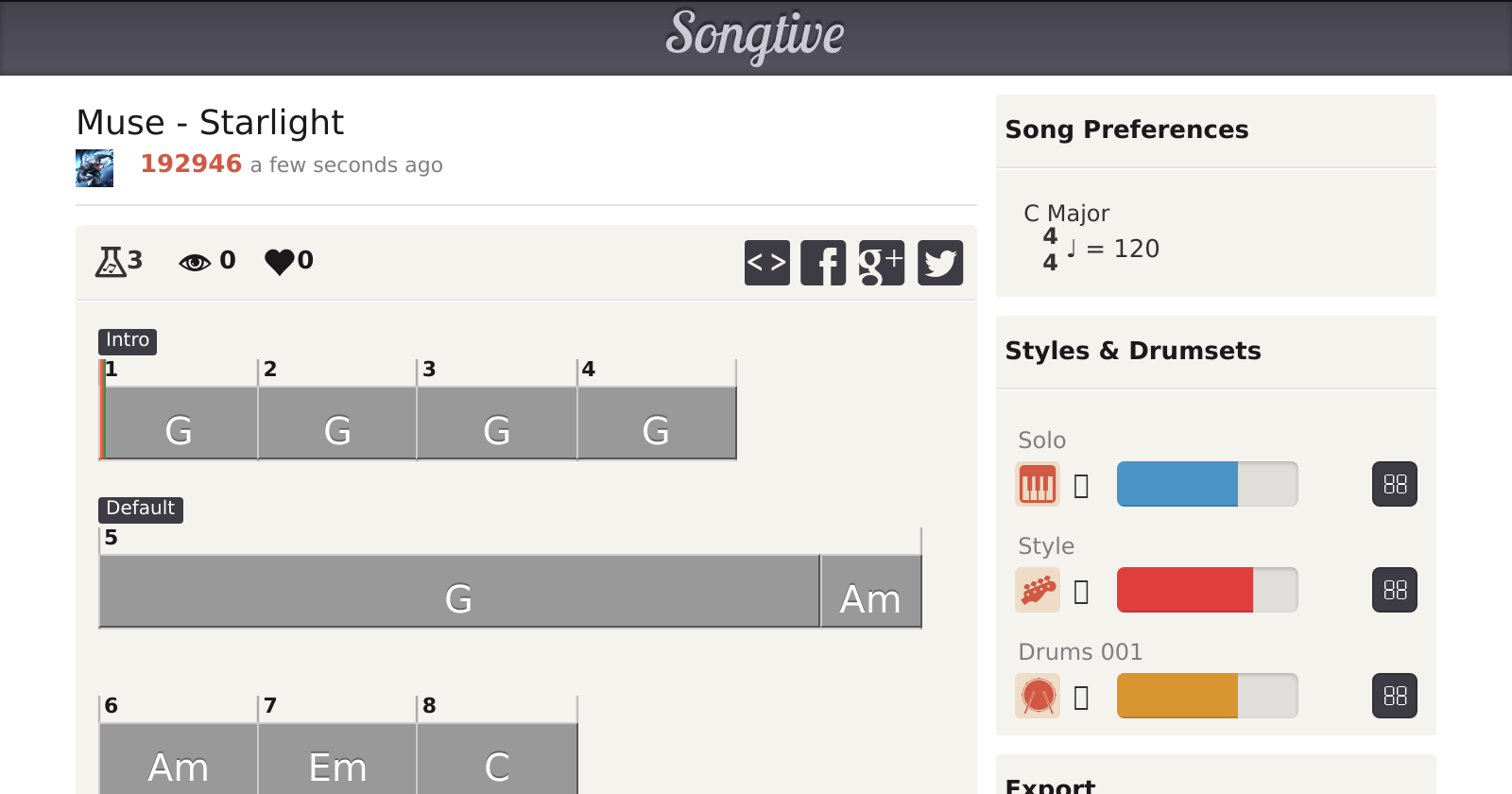The width and height of the screenshot is (1512, 794).
Task: Click the Songtive logo in header
Action: coord(754,36)
